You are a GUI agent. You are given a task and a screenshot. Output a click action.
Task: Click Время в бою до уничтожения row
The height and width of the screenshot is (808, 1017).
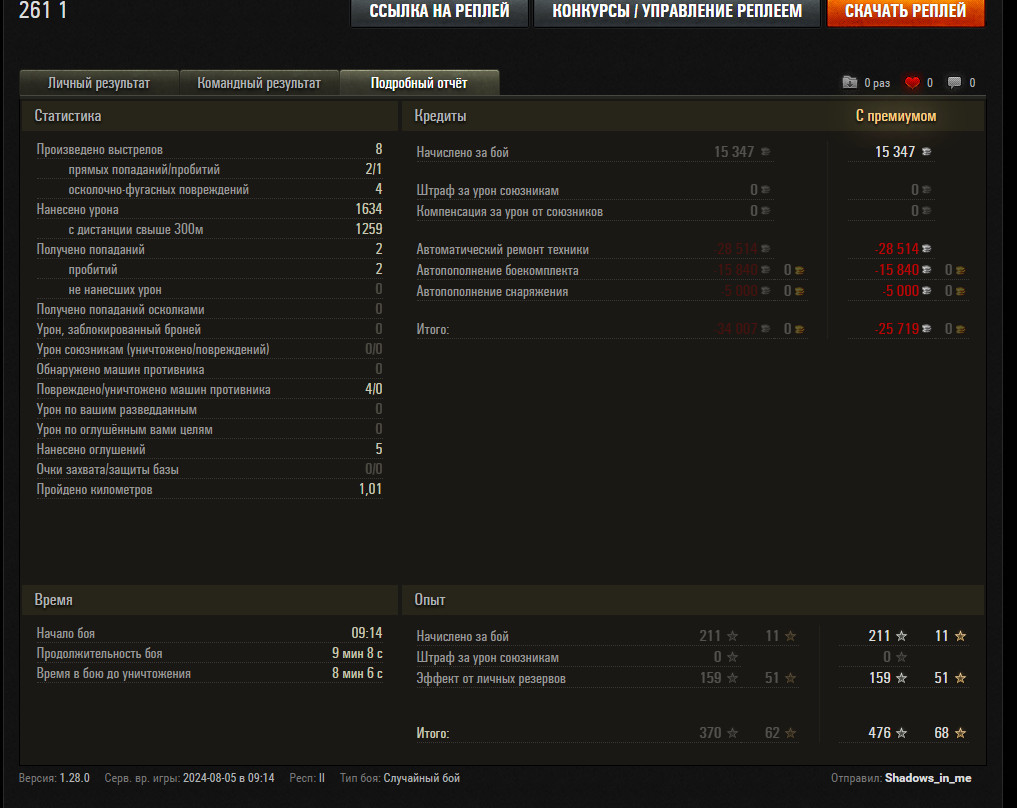[209, 673]
